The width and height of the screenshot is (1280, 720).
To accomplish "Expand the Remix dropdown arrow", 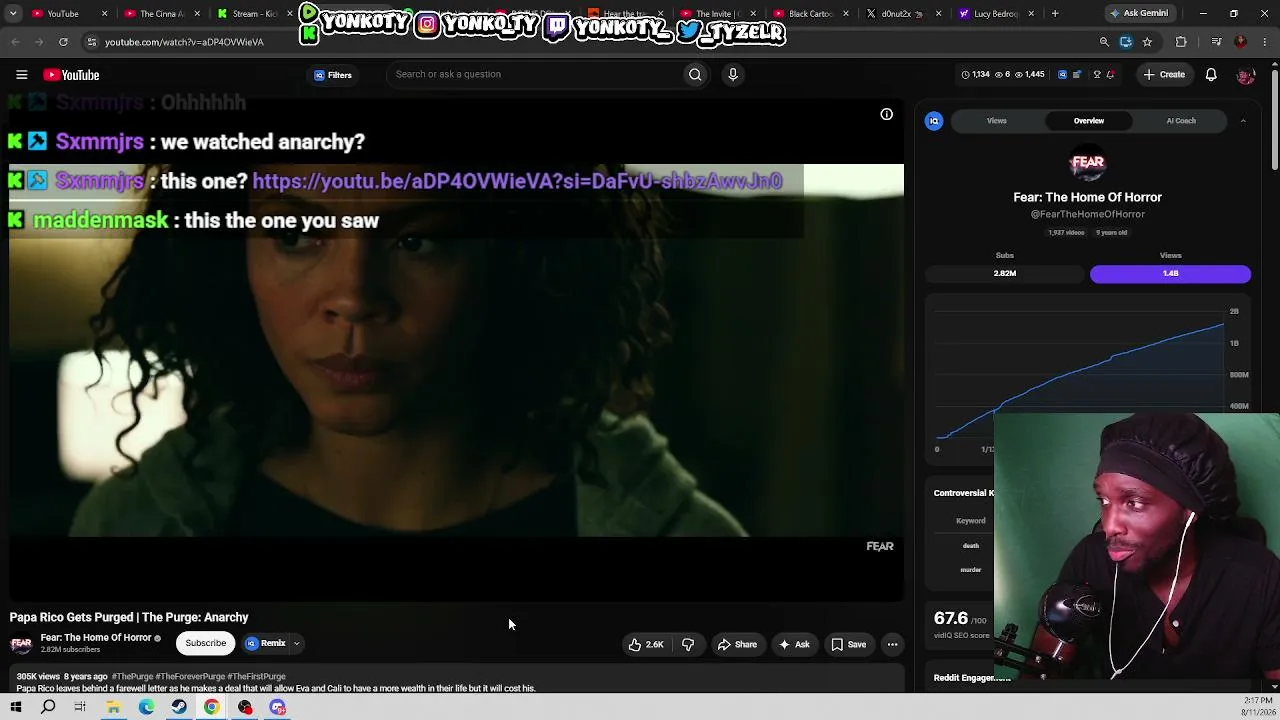I will (x=297, y=644).
